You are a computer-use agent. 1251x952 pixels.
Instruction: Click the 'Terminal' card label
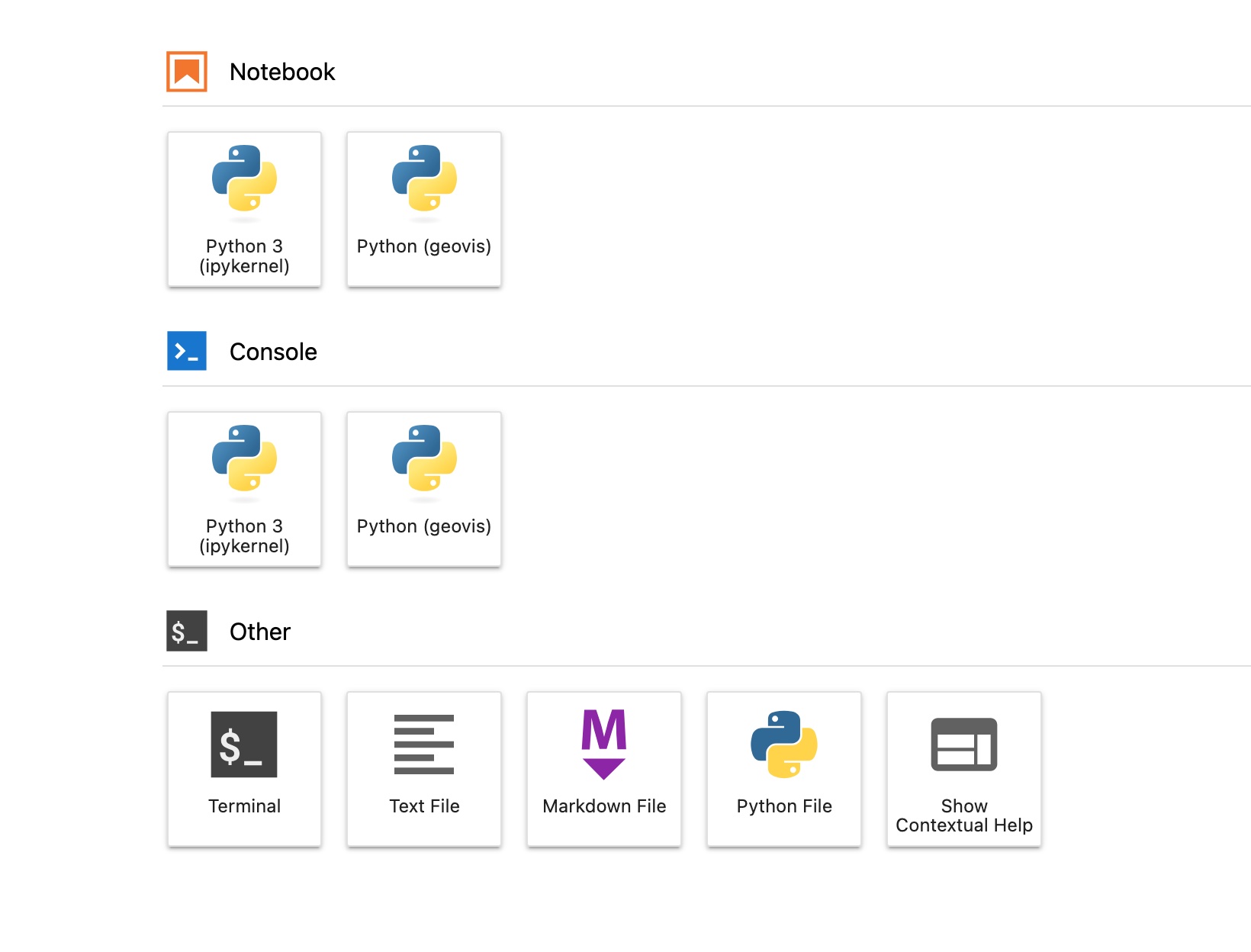(244, 806)
